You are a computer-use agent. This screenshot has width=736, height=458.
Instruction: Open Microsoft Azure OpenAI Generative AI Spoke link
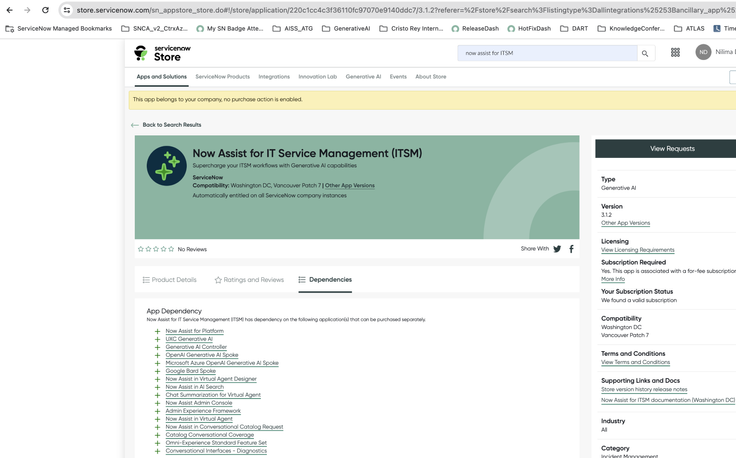222,363
